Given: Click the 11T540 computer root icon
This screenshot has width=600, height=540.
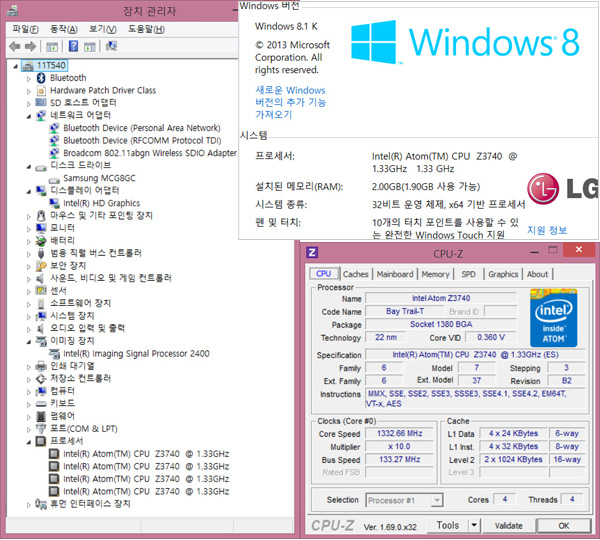Looking at the screenshot, I should (28, 65).
